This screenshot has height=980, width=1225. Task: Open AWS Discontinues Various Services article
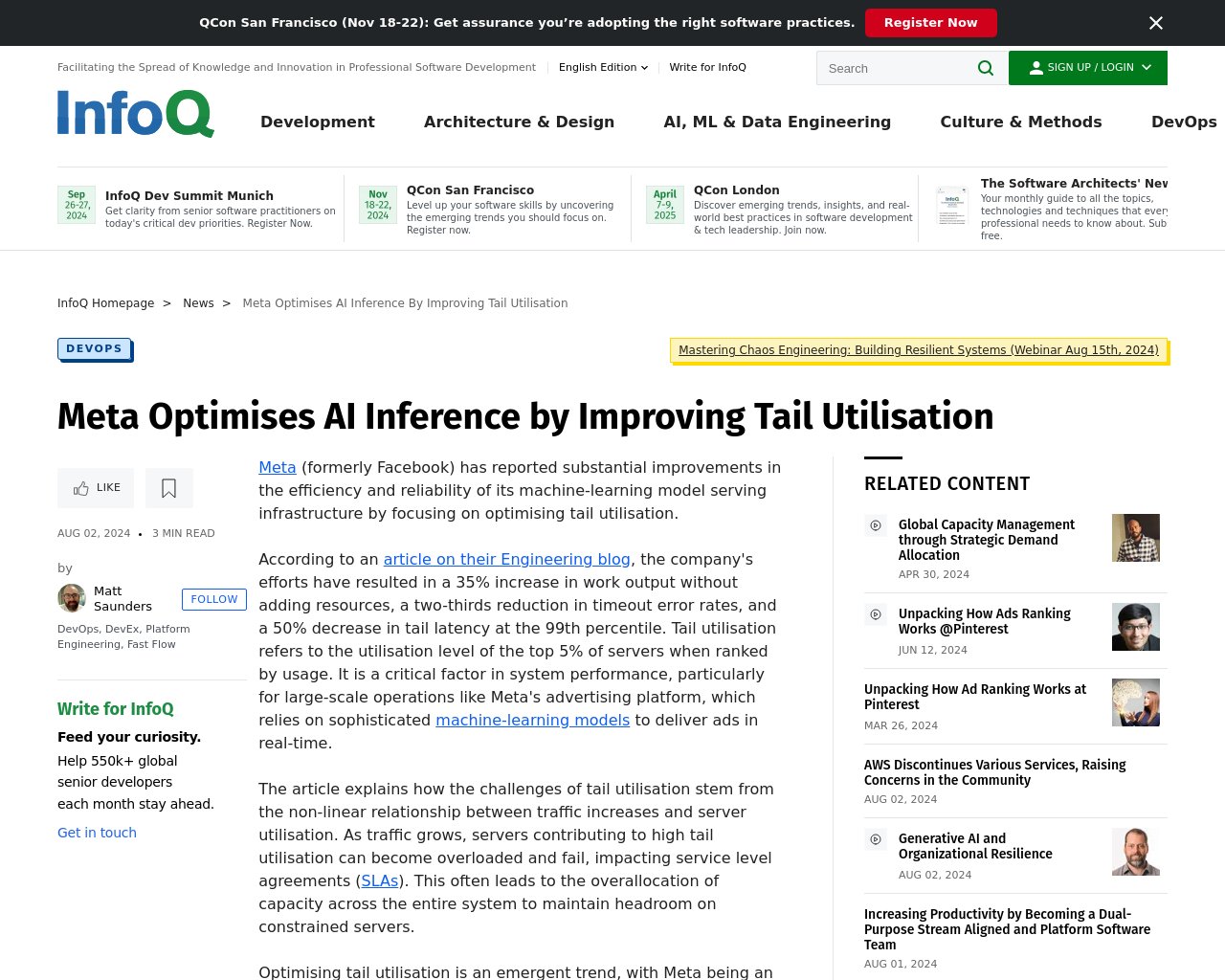995,772
